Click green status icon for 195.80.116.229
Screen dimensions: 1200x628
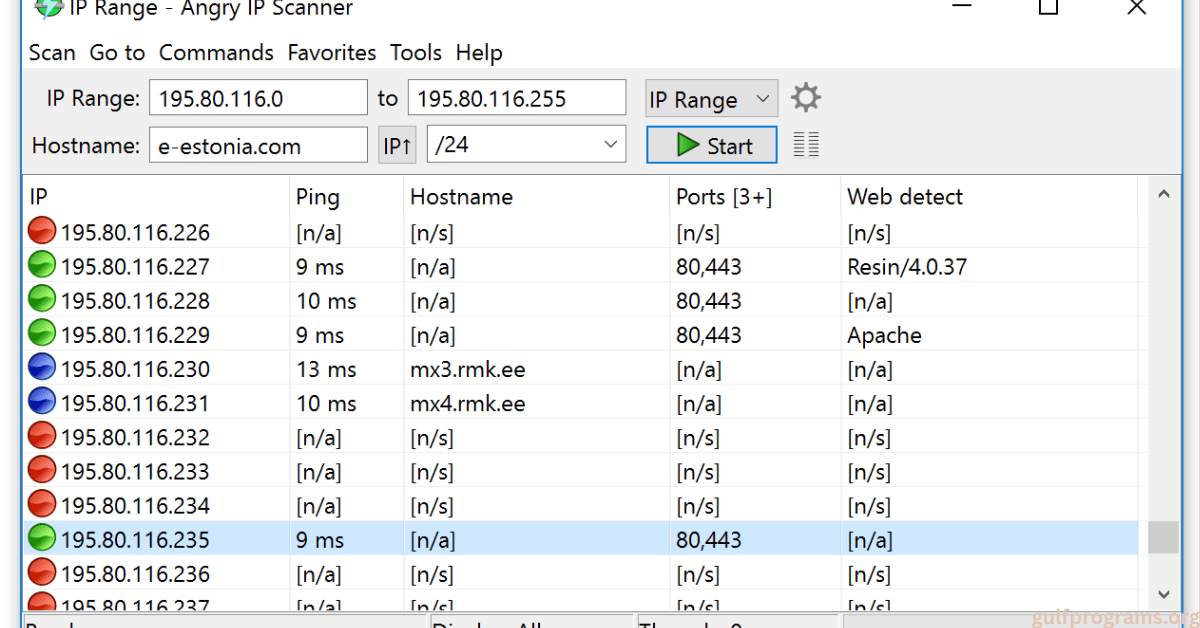[42, 335]
